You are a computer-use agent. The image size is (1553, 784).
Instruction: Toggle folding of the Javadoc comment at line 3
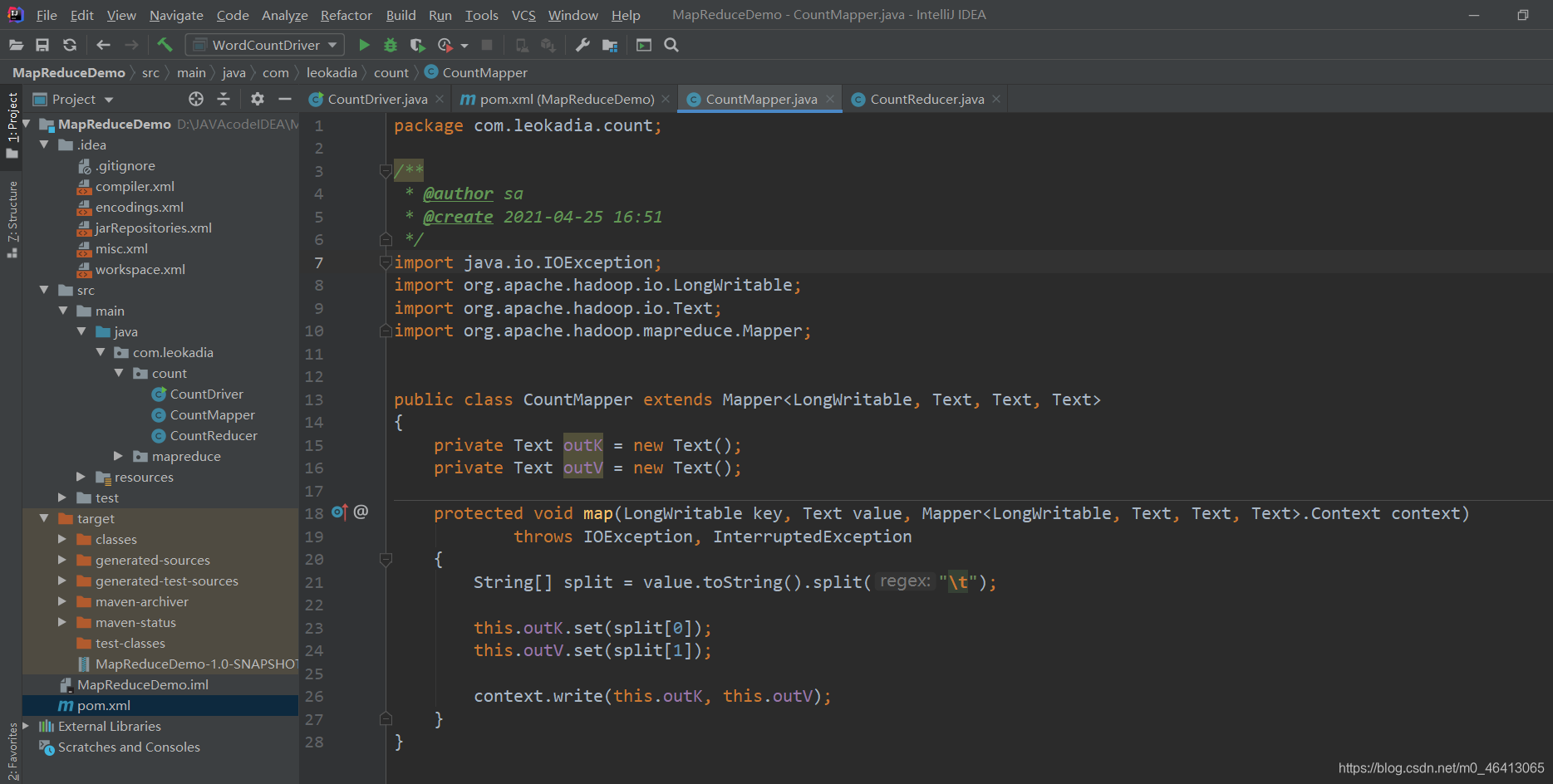[x=386, y=171]
